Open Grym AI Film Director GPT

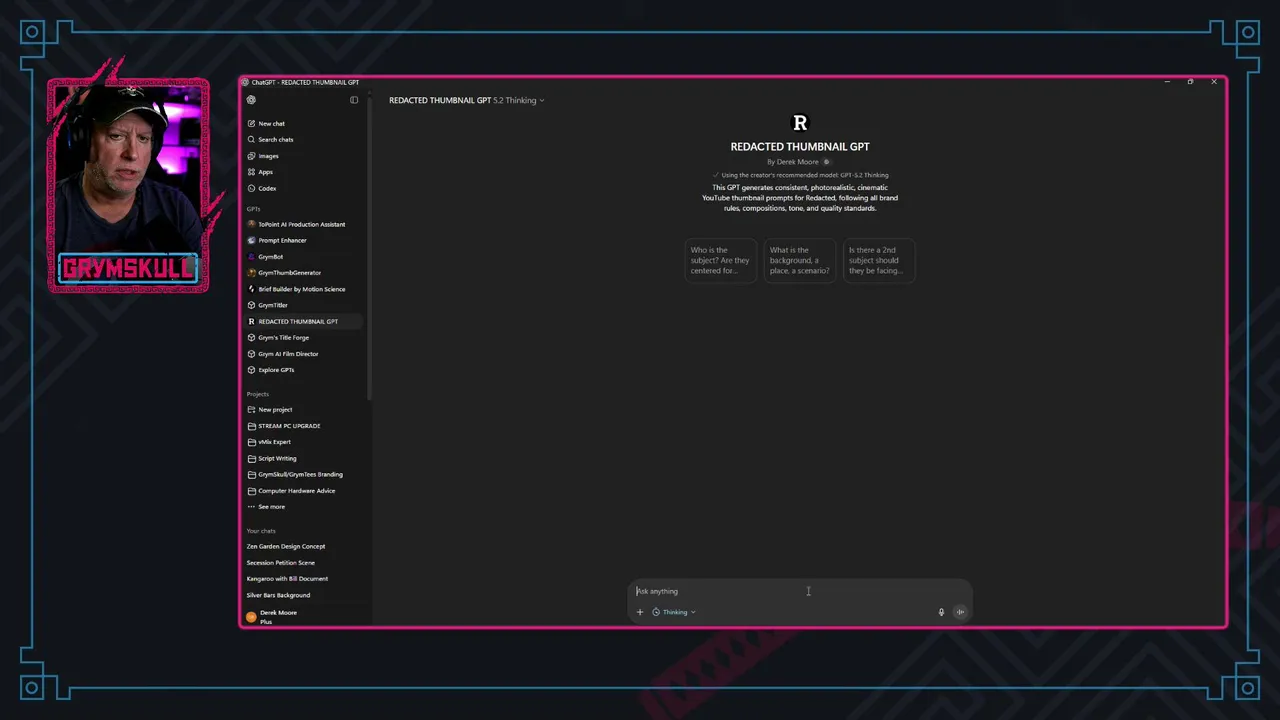point(303,354)
